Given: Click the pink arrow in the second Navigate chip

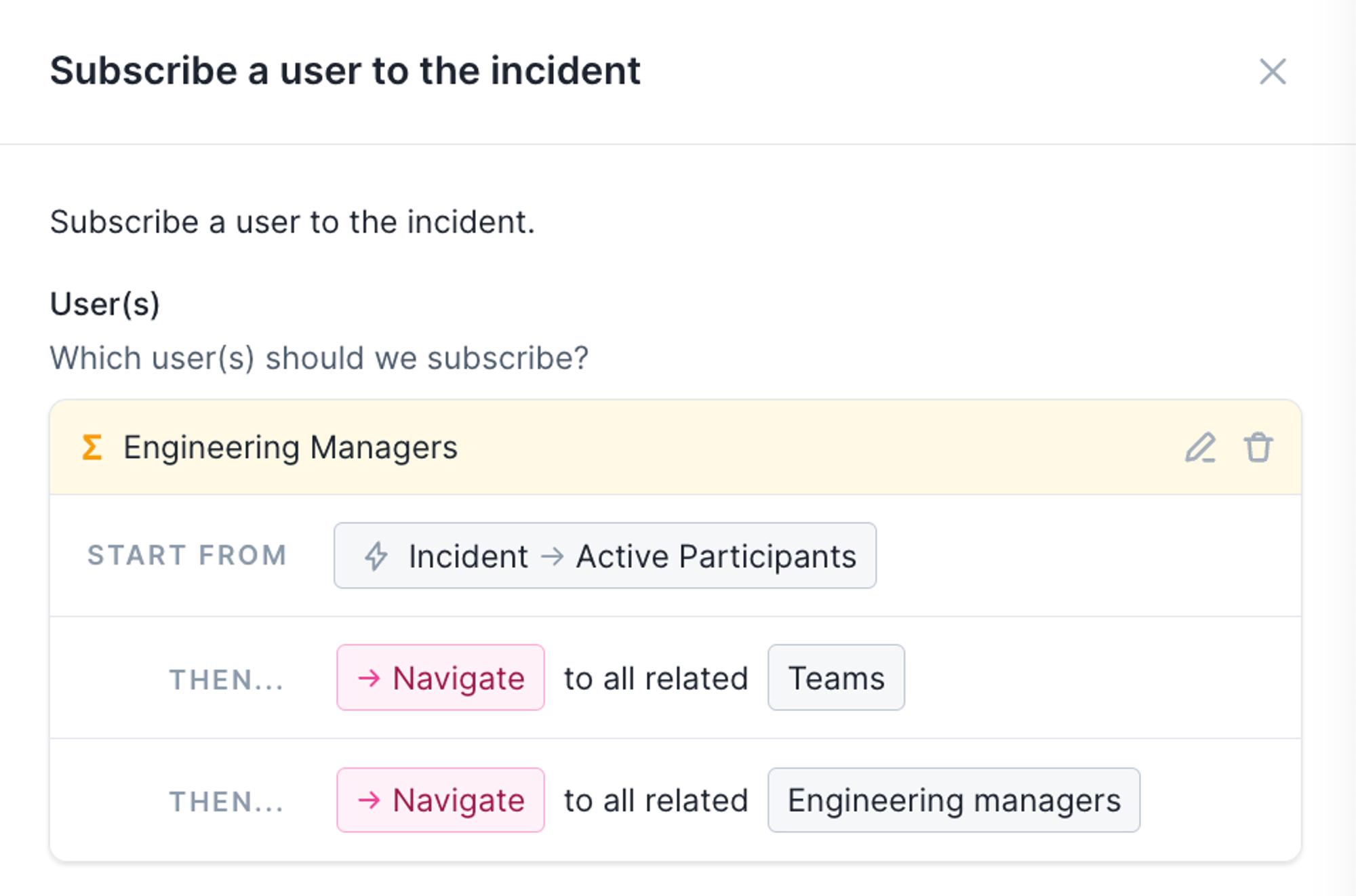Looking at the screenshot, I should tap(370, 800).
